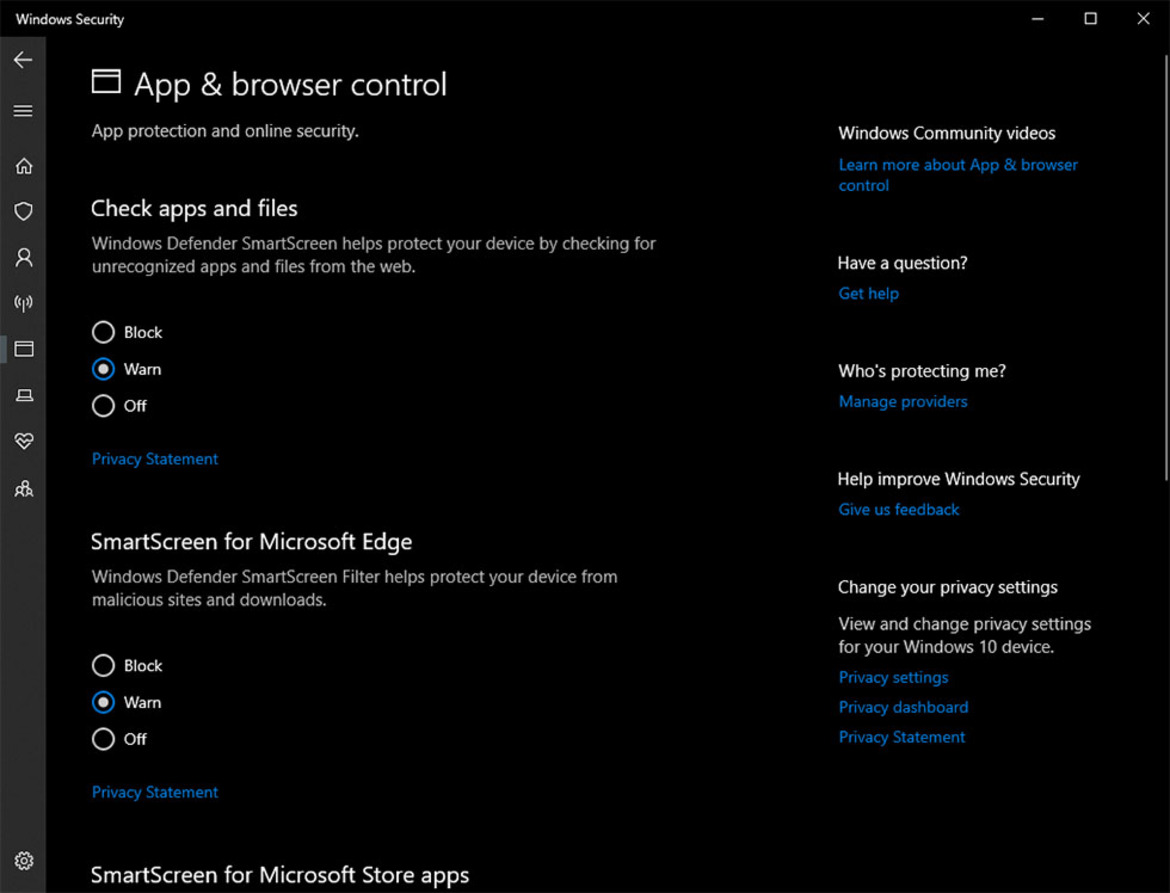Open Privacy Statement under Check apps and files
The height and width of the screenshot is (893, 1170).
tap(154, 459)
